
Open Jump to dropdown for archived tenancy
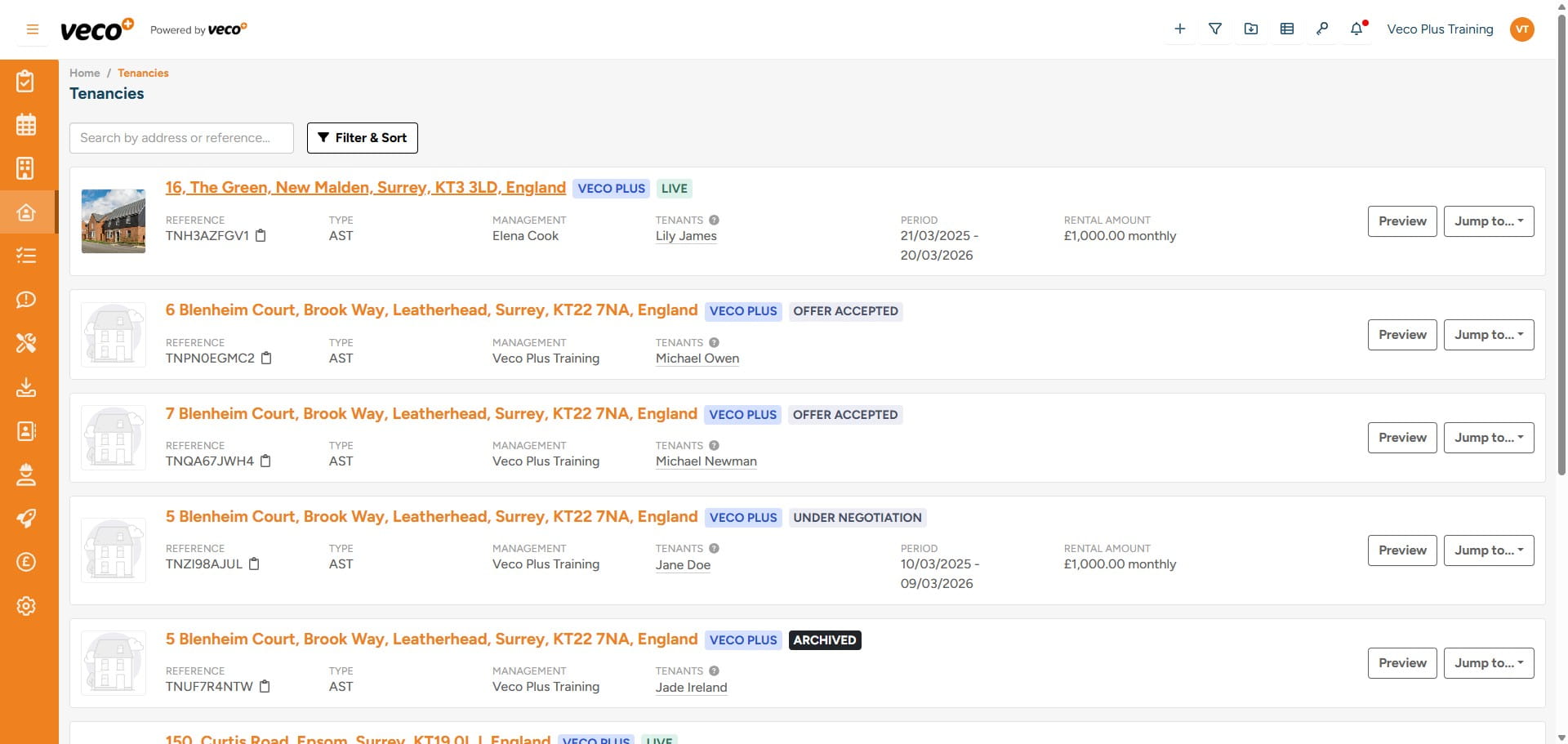point(1488,663)
